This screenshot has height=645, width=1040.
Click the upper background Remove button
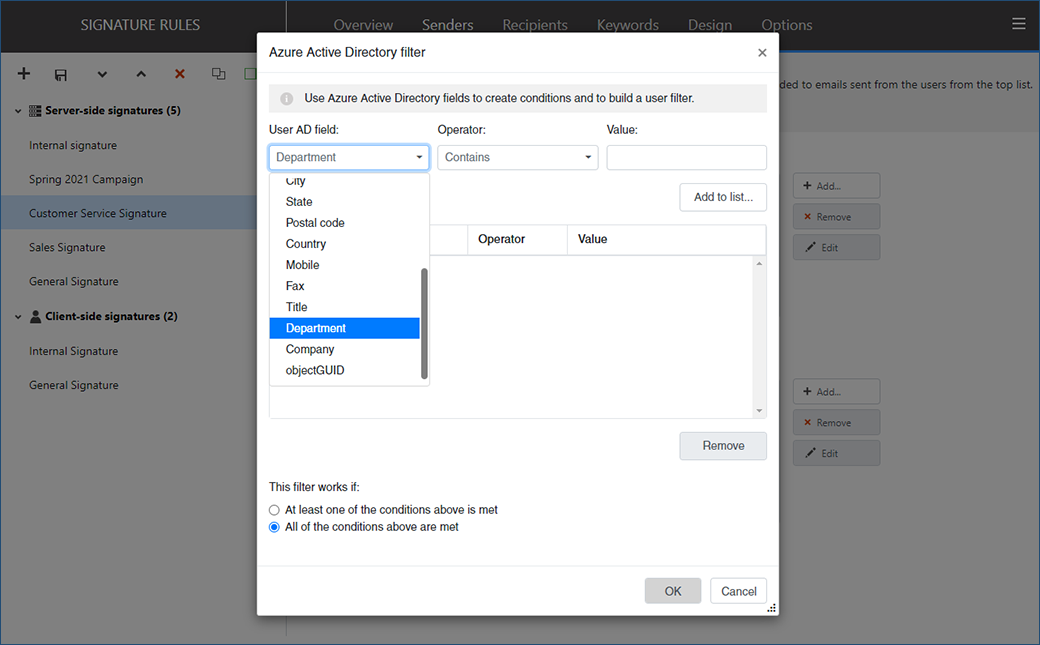coord(836,217)
